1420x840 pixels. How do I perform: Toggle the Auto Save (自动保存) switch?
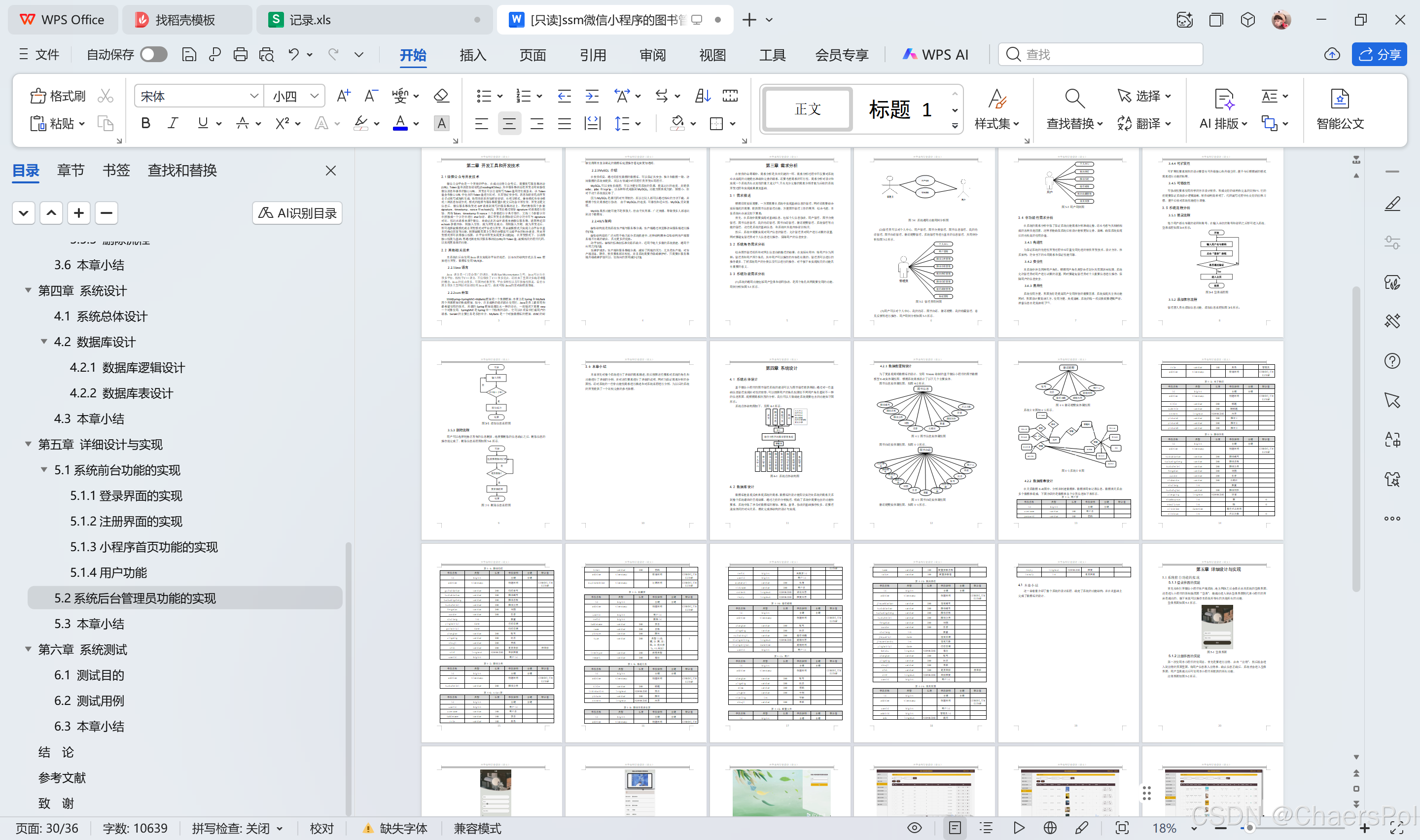154,54
